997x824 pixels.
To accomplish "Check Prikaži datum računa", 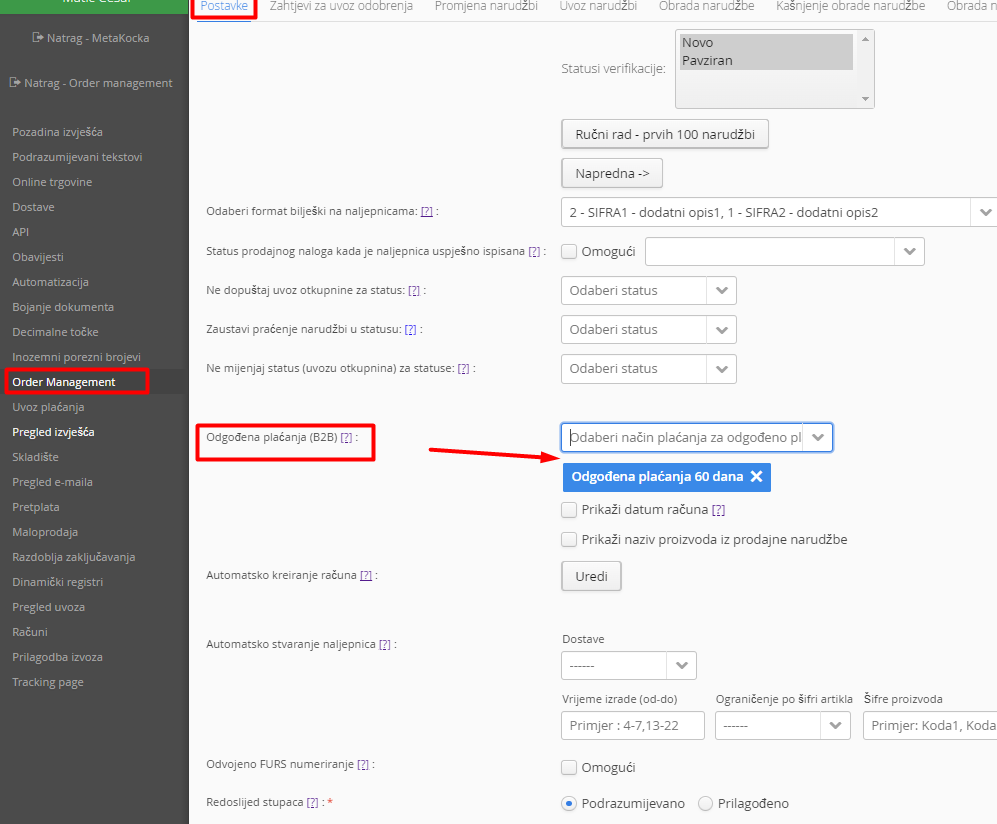I will (569, 510).
